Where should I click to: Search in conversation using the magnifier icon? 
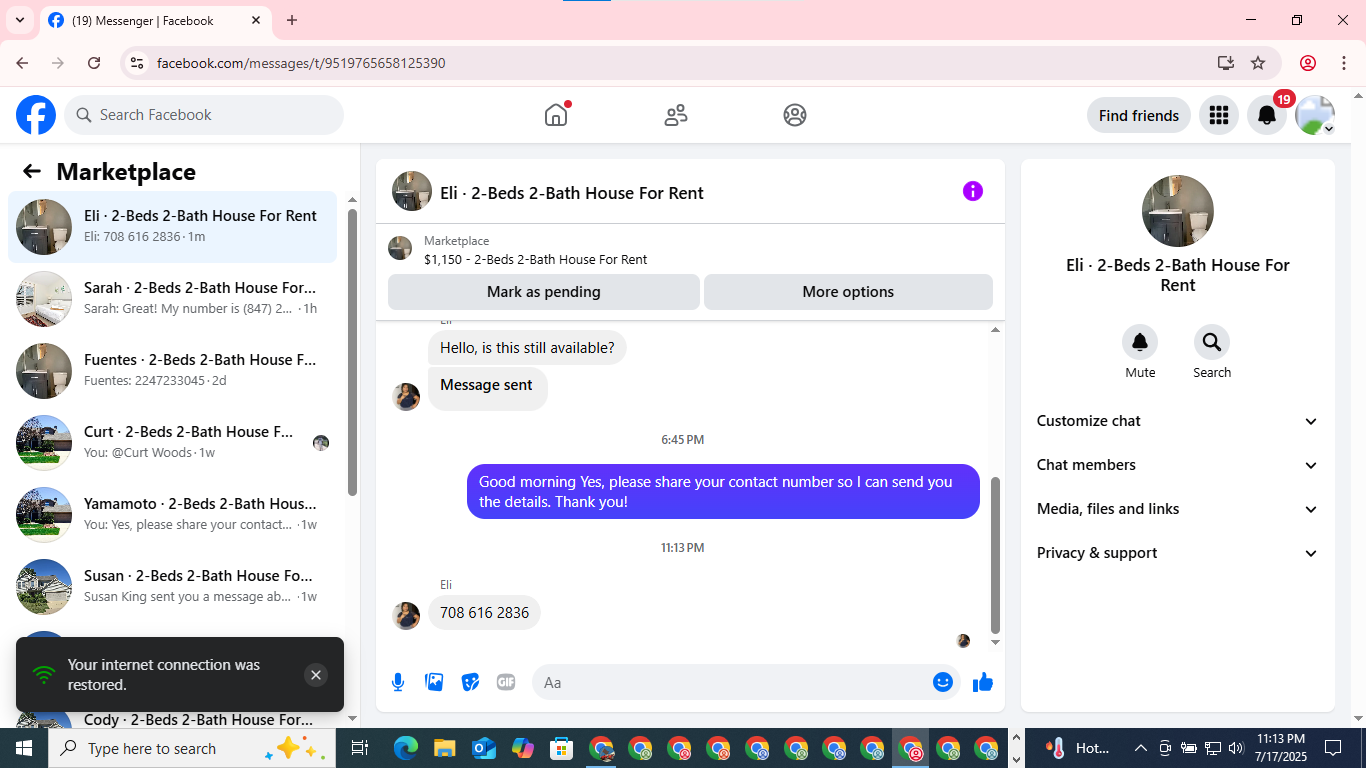coord(1212,343)
